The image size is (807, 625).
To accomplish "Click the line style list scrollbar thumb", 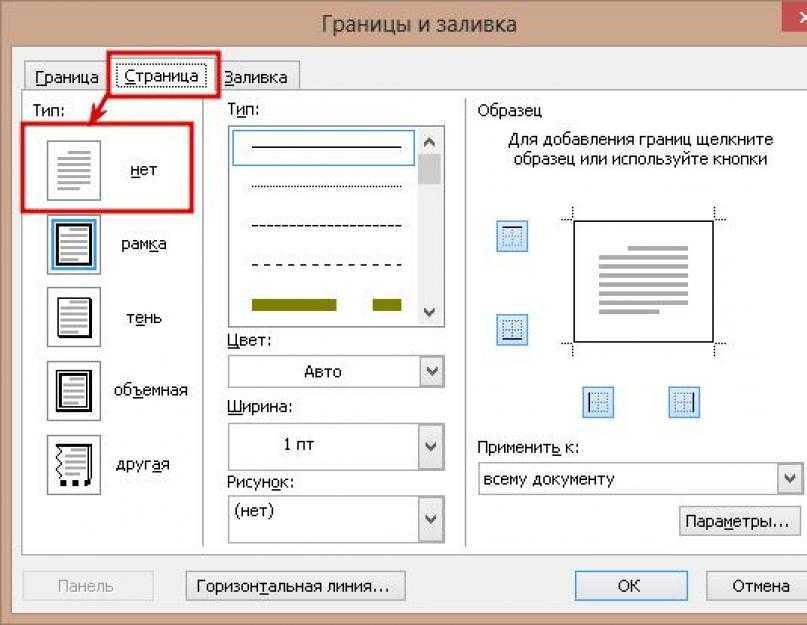I will (x=429, y=169).
